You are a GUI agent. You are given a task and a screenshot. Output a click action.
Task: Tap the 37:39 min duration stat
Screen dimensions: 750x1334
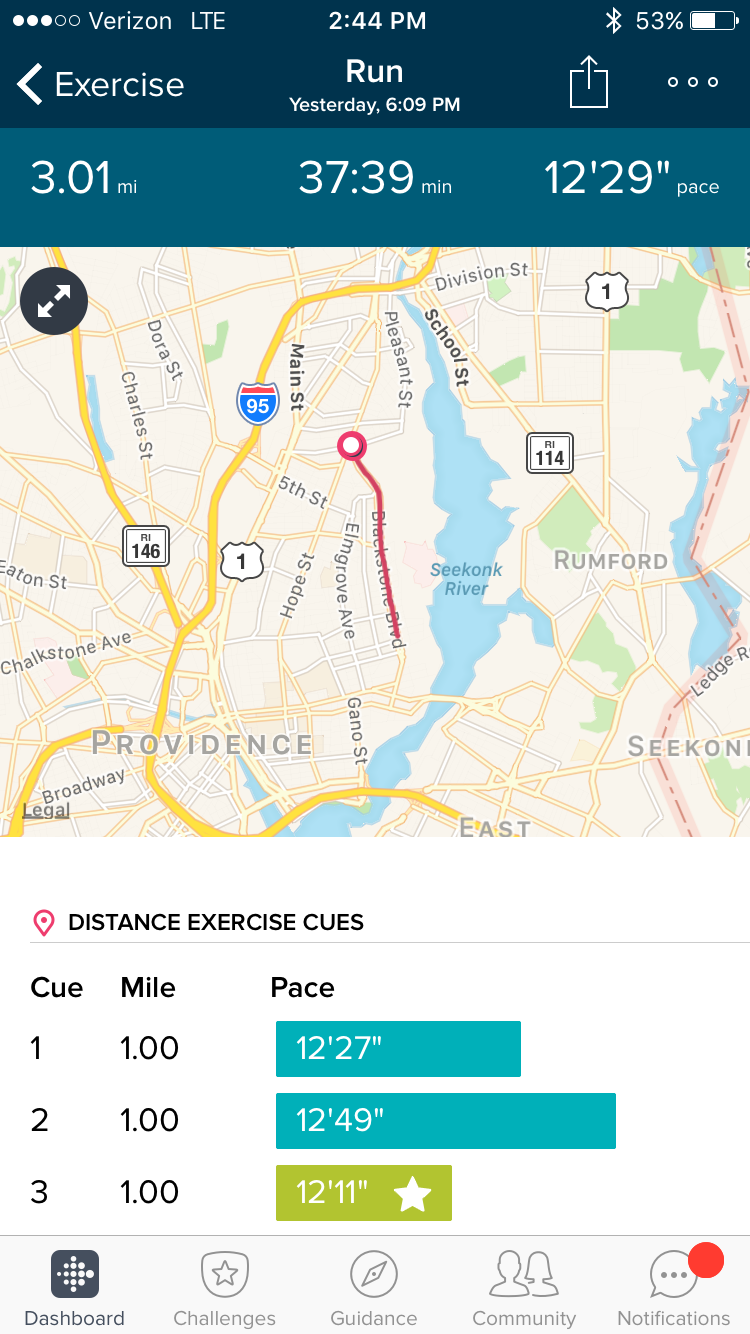(x=375, y=179)
